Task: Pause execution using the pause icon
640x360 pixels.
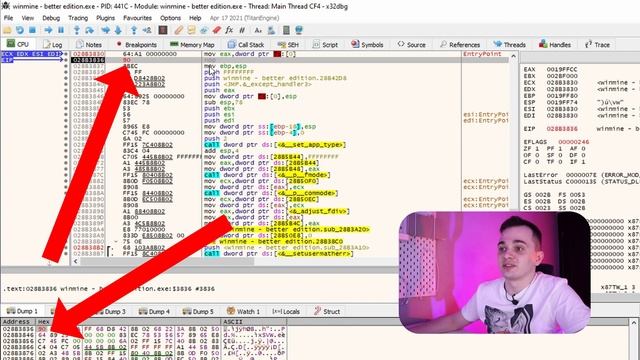Action: coord(61,30)
